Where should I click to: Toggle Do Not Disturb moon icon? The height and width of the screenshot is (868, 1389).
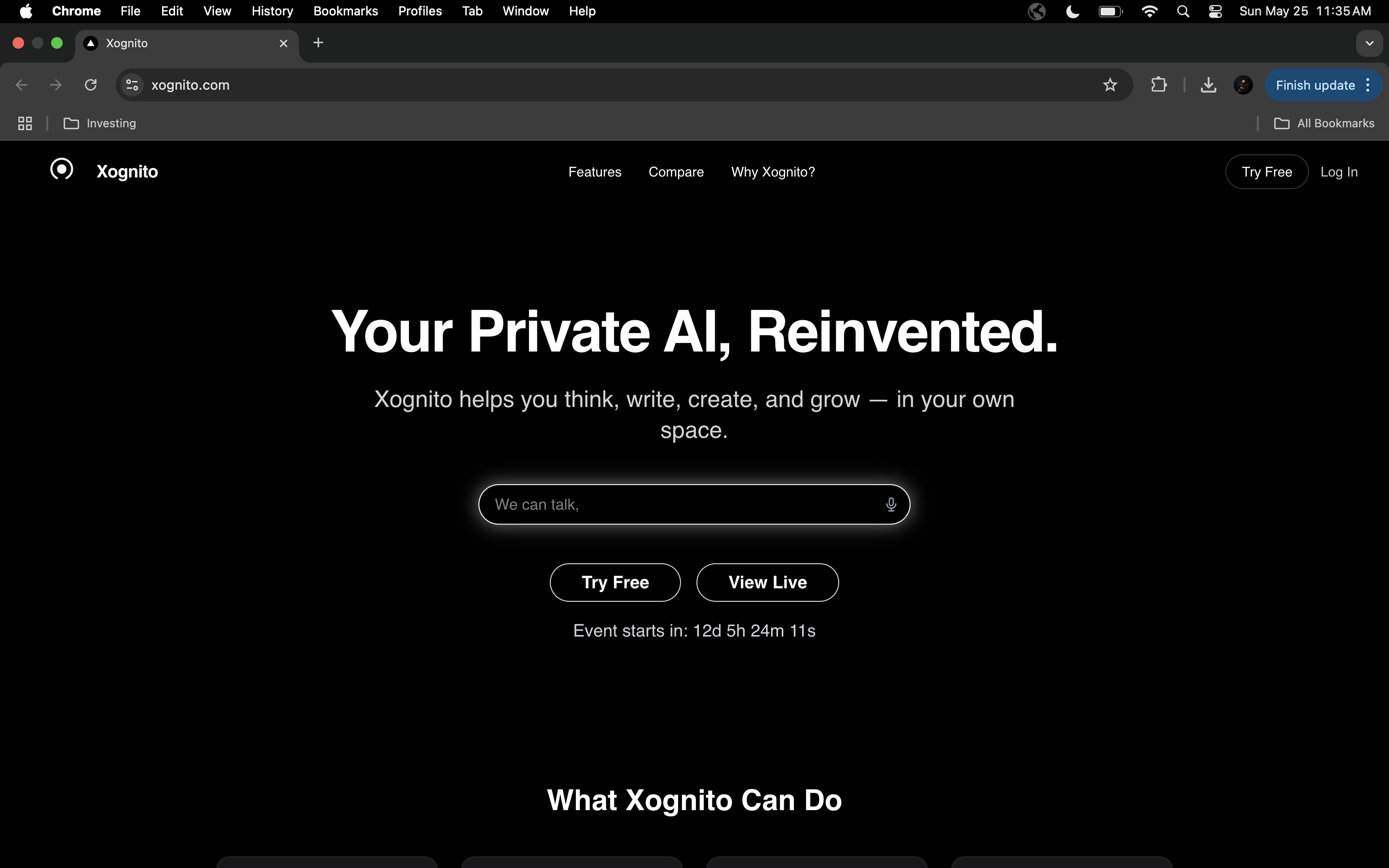coord(1072,12)
